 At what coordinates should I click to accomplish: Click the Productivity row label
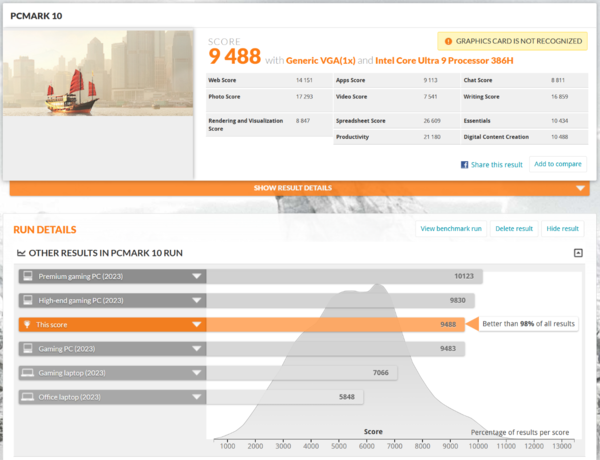(352, 137)
